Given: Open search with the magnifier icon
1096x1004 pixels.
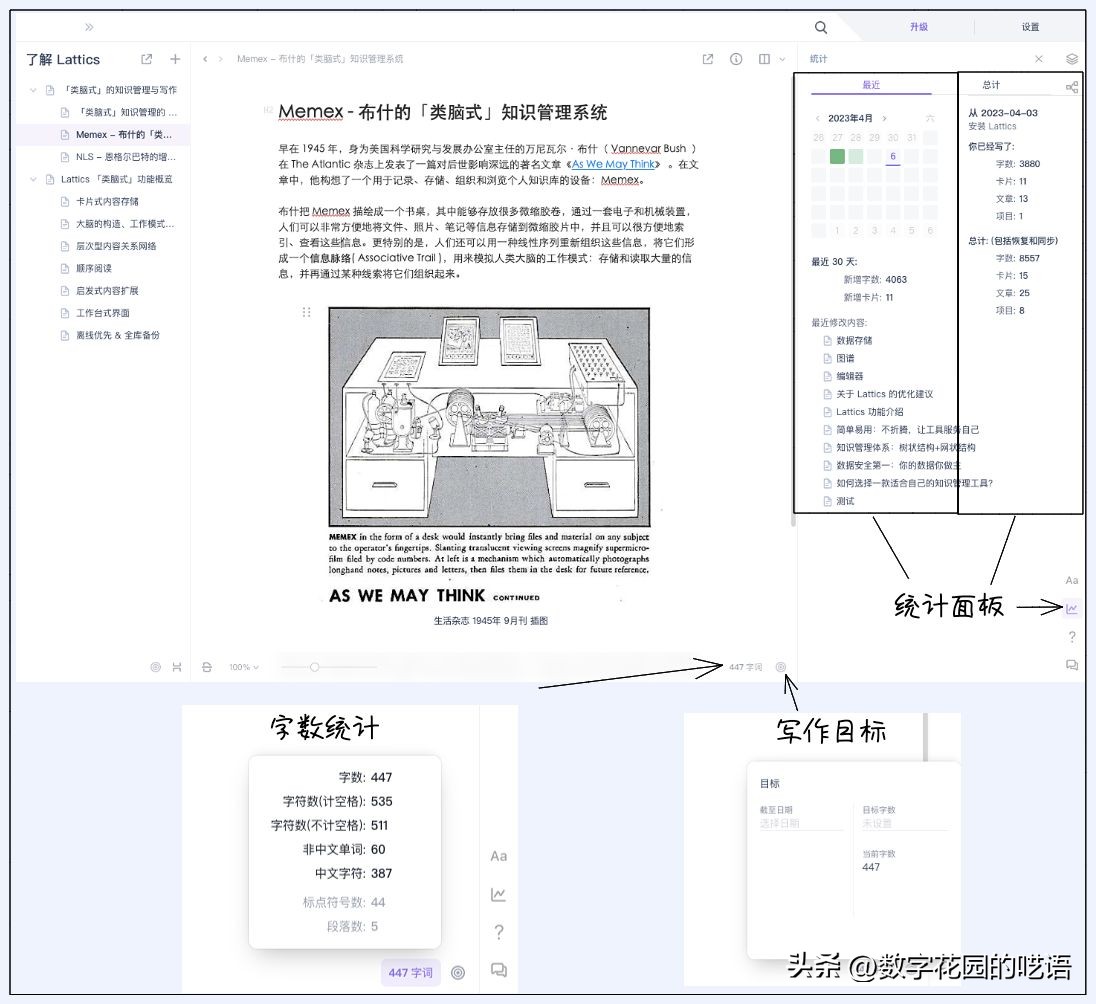Looking at the screenshot, I should (821, 27).
